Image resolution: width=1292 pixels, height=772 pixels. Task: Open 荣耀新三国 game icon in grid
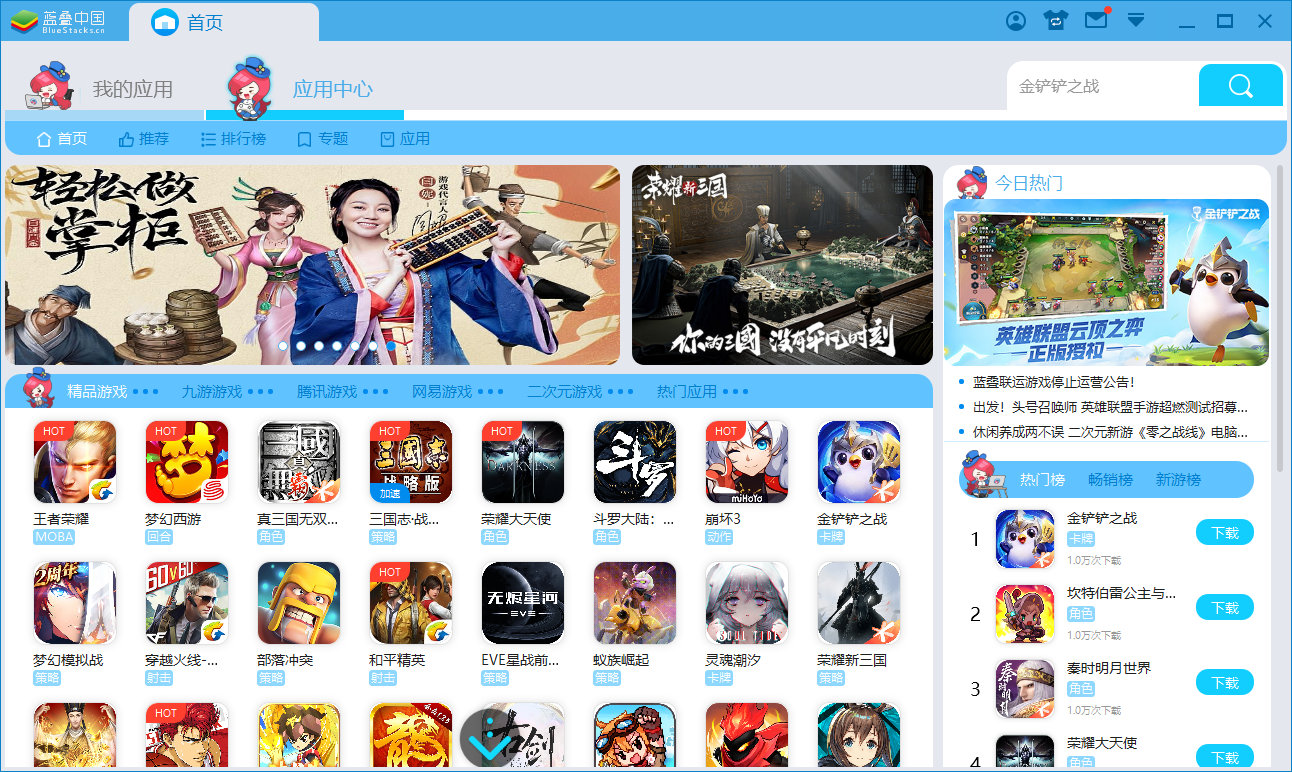click(x=859, y=603)
